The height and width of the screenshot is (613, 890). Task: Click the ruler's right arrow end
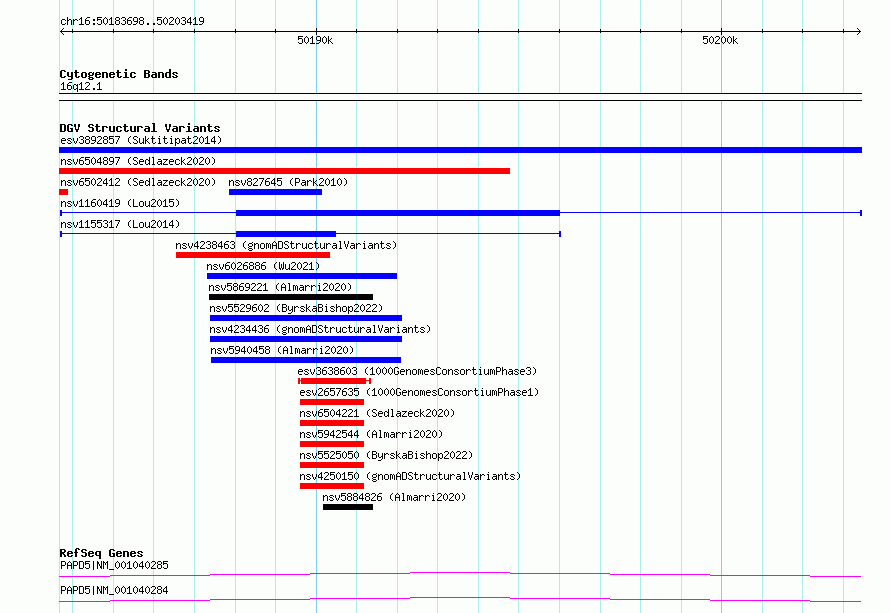click(x=858, y=31)
